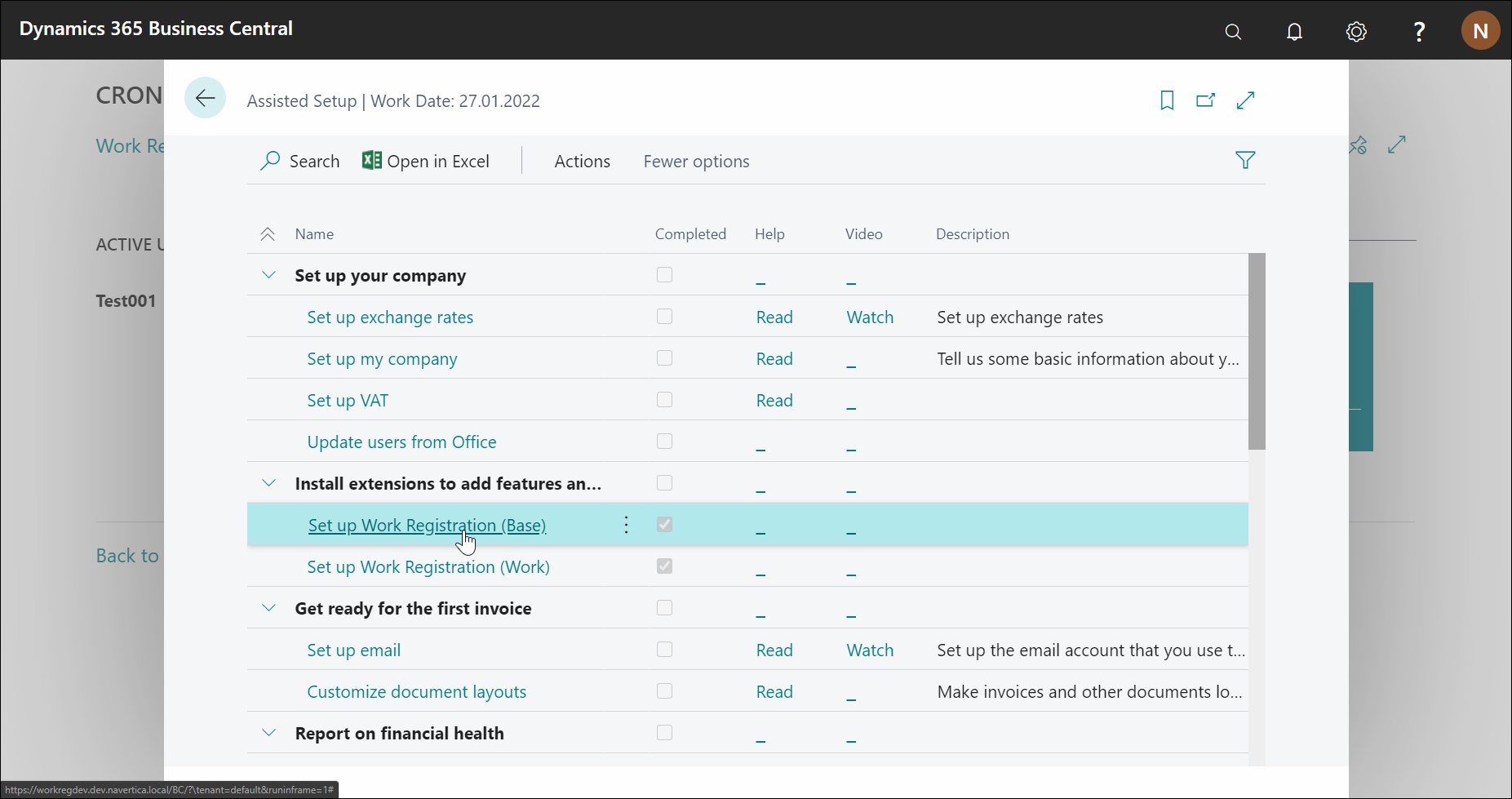Open Set up VAT link
Viewport: 1512px width, 799px height.
348,401
